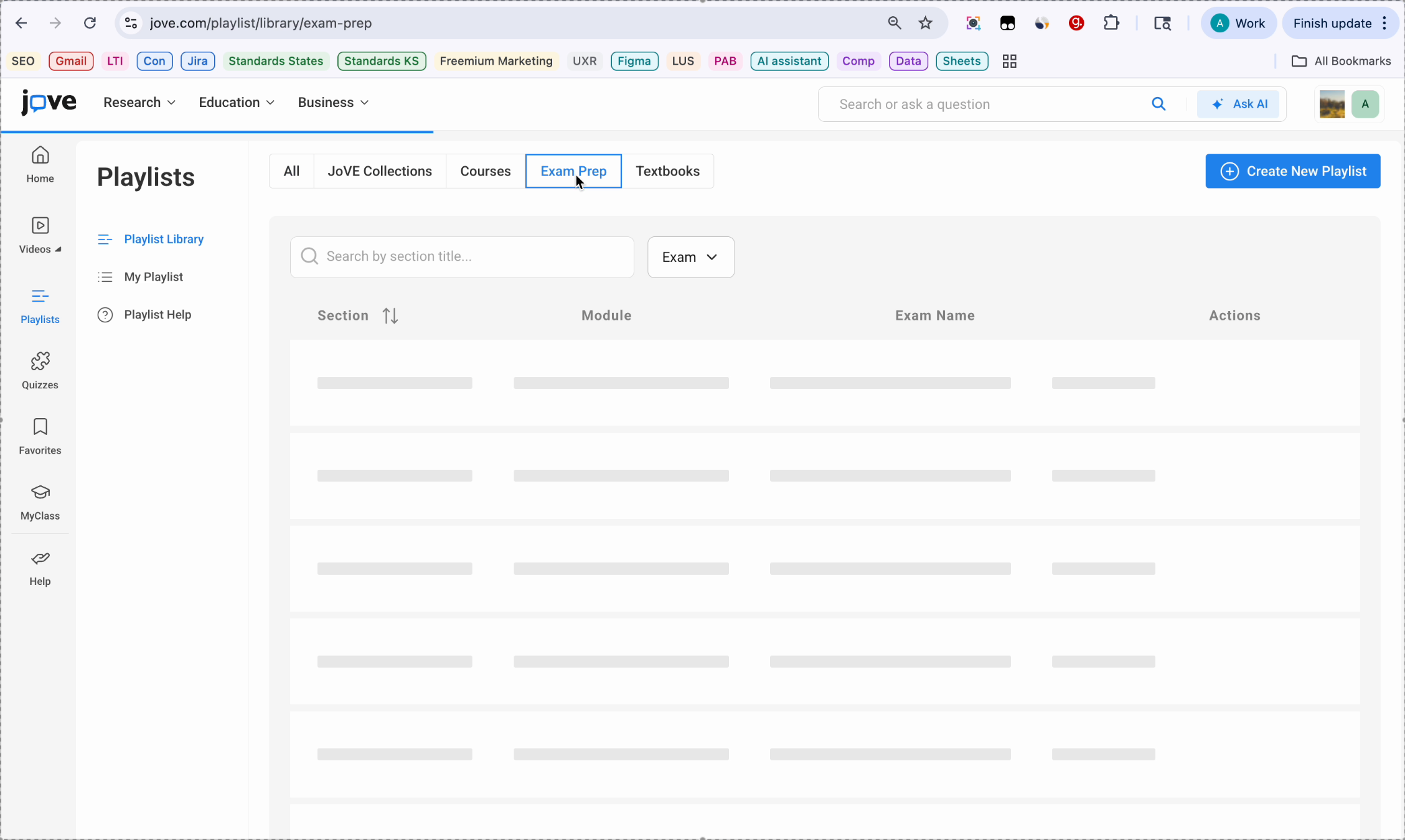Open My Playlist
Screen dimensions: 1405x840
click(140, 277)
